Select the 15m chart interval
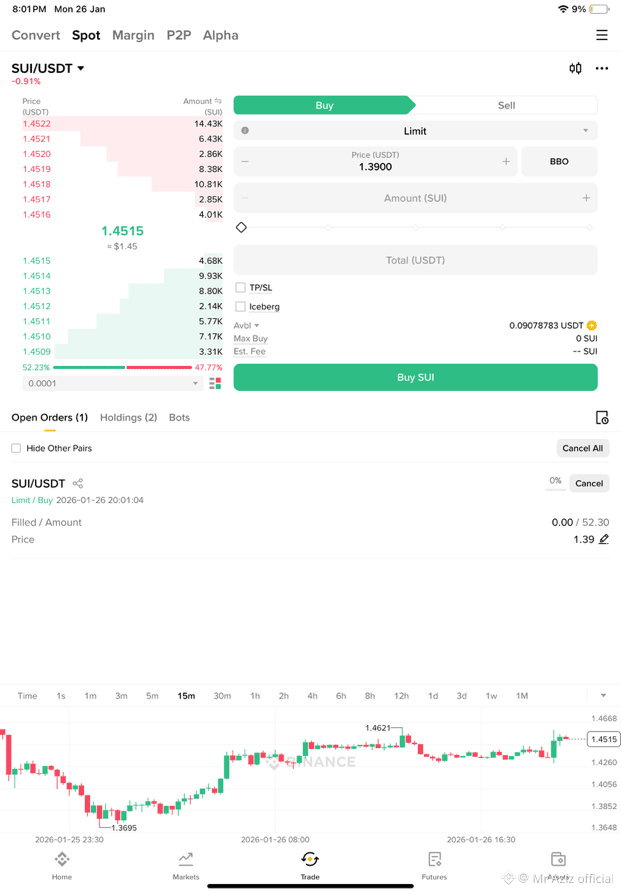This screenshot has width=621, height=894. click(186, 696)
